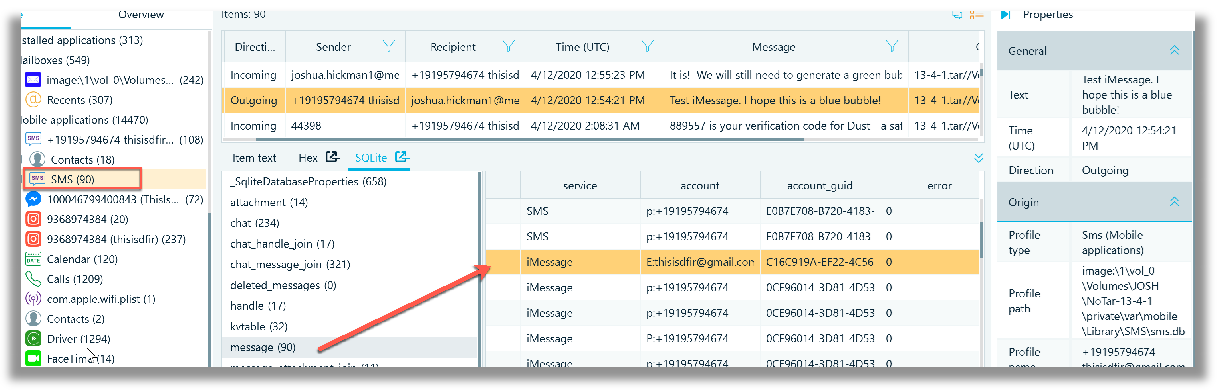Filter the Message column

(891, 46)
